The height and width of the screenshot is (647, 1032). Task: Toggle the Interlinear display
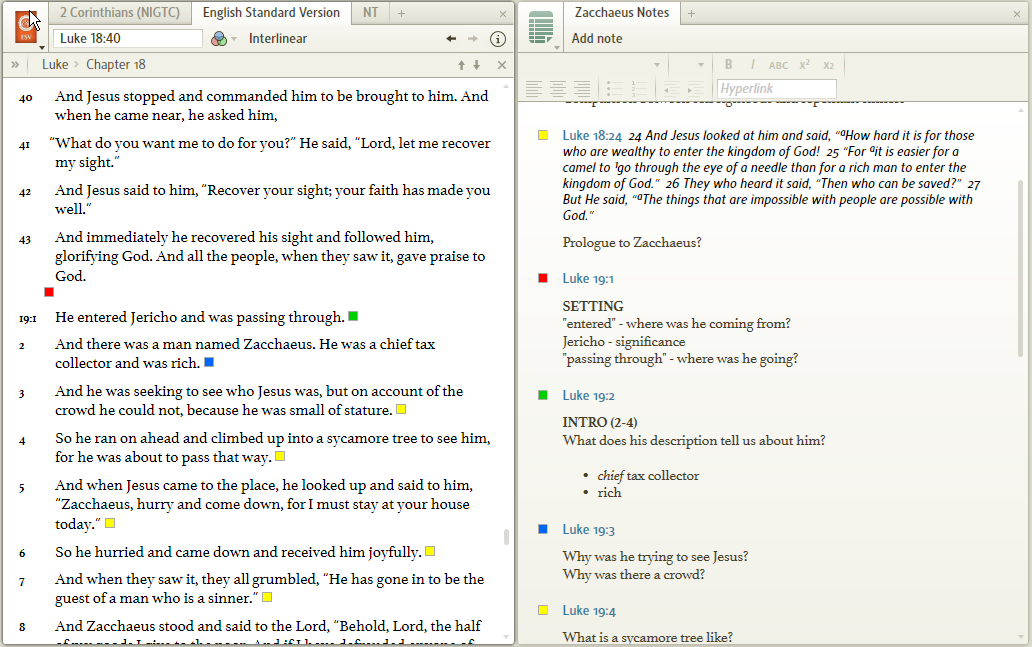pyautogui.click(x=278, y=39)
